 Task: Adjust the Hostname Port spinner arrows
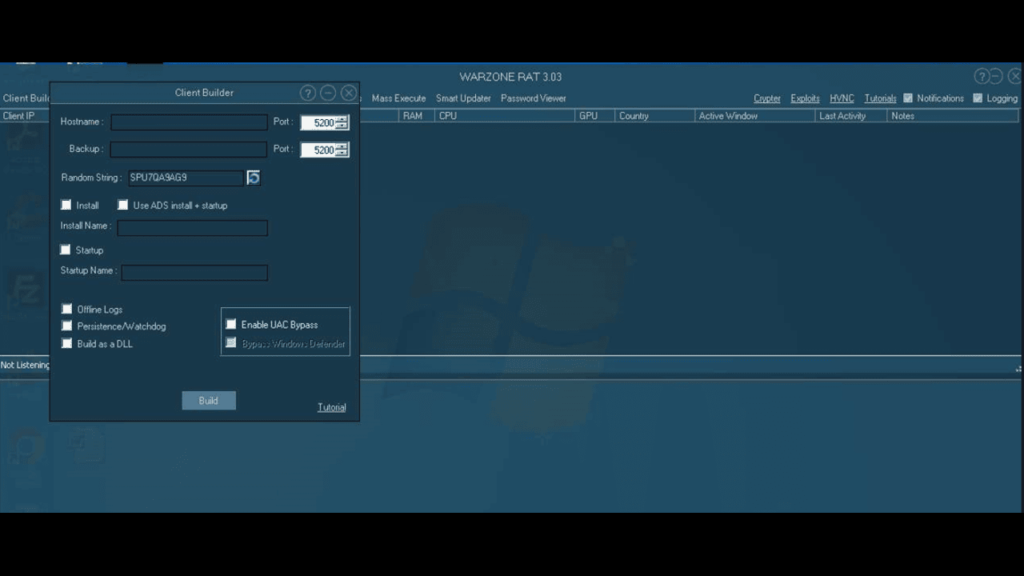coord(342,123)
